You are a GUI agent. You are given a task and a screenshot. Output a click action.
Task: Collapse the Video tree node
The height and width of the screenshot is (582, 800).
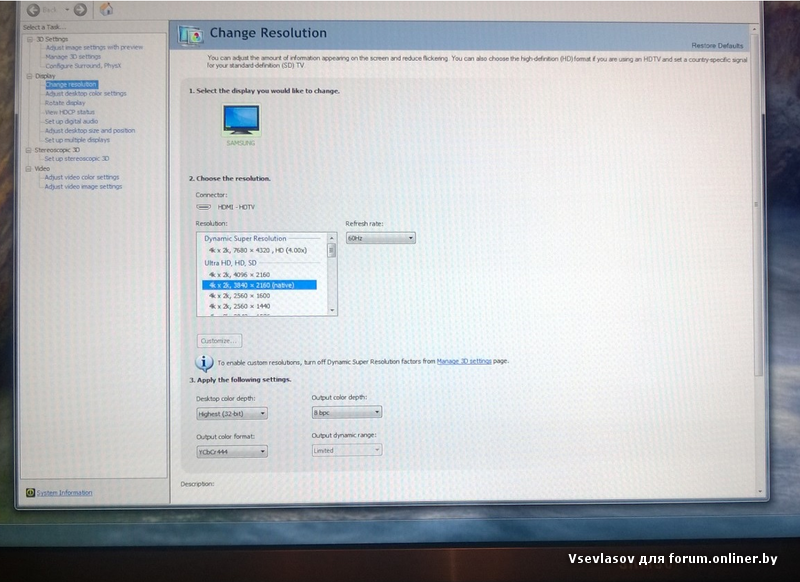point(29,168)
